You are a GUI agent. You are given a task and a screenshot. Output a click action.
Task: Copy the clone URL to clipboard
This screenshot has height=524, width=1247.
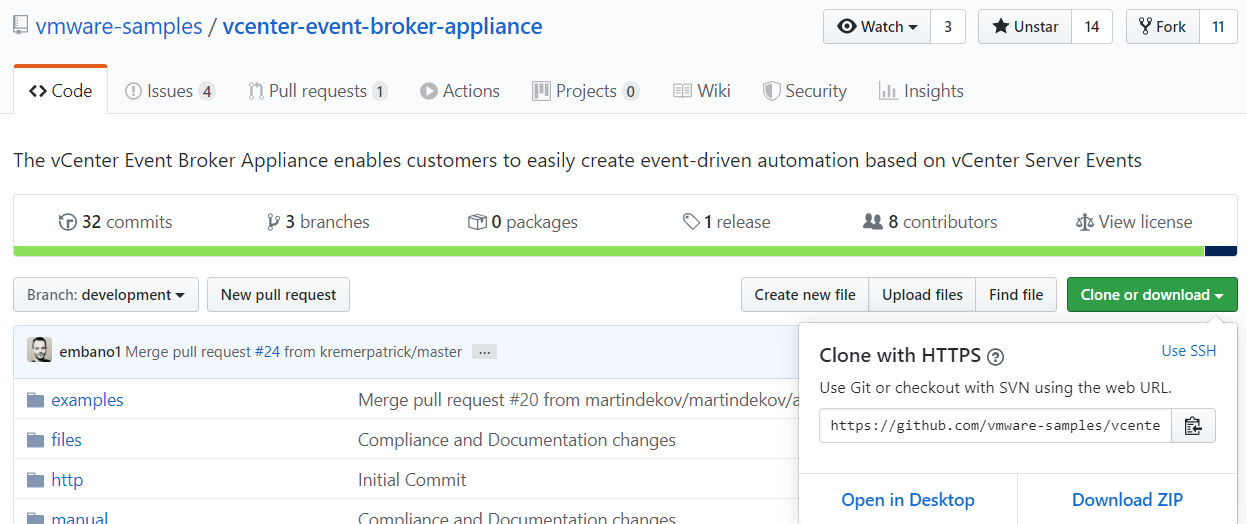pos(1193,425)
